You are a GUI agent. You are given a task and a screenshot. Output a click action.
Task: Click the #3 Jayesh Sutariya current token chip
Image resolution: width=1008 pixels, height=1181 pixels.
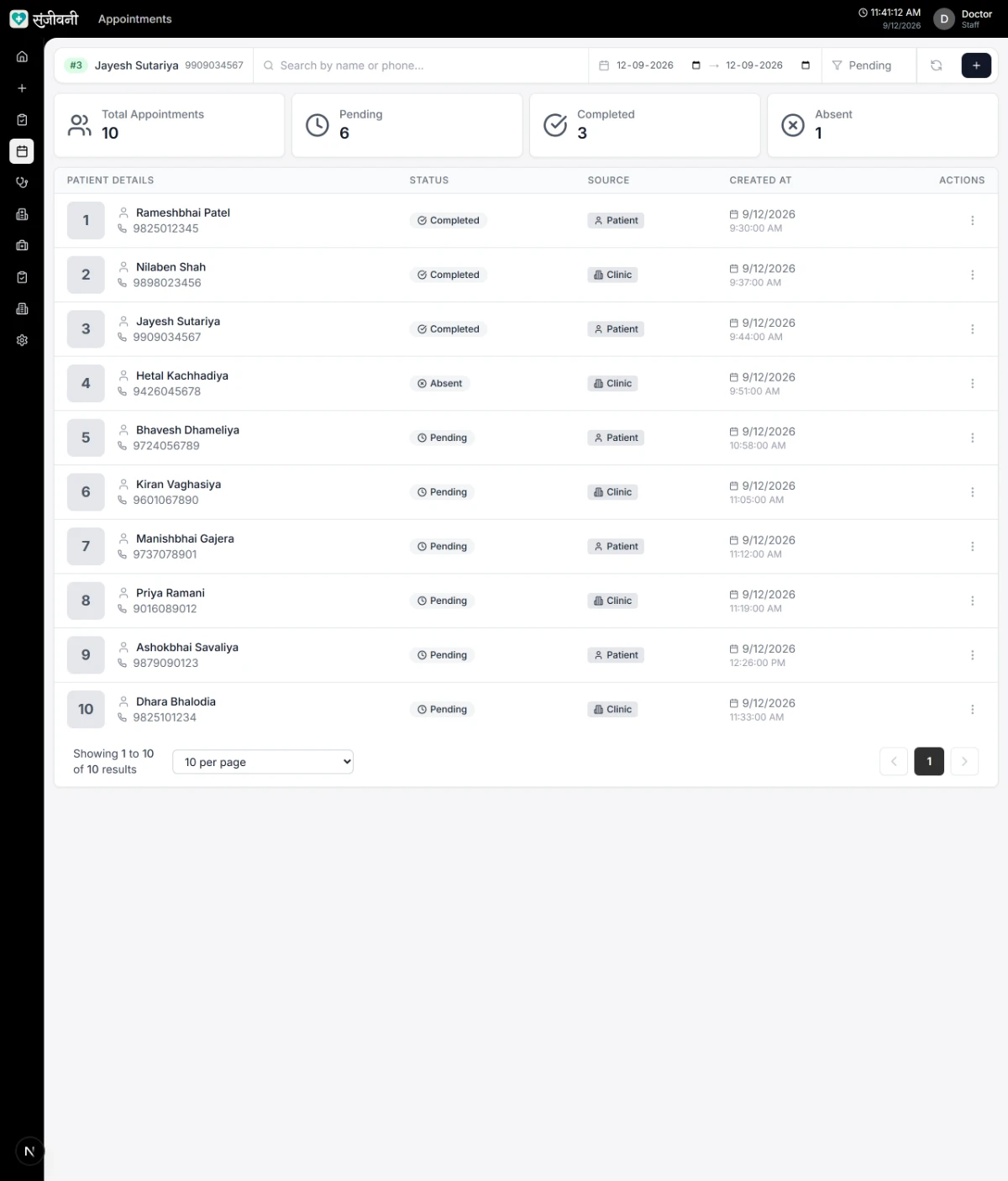(155, 66)
